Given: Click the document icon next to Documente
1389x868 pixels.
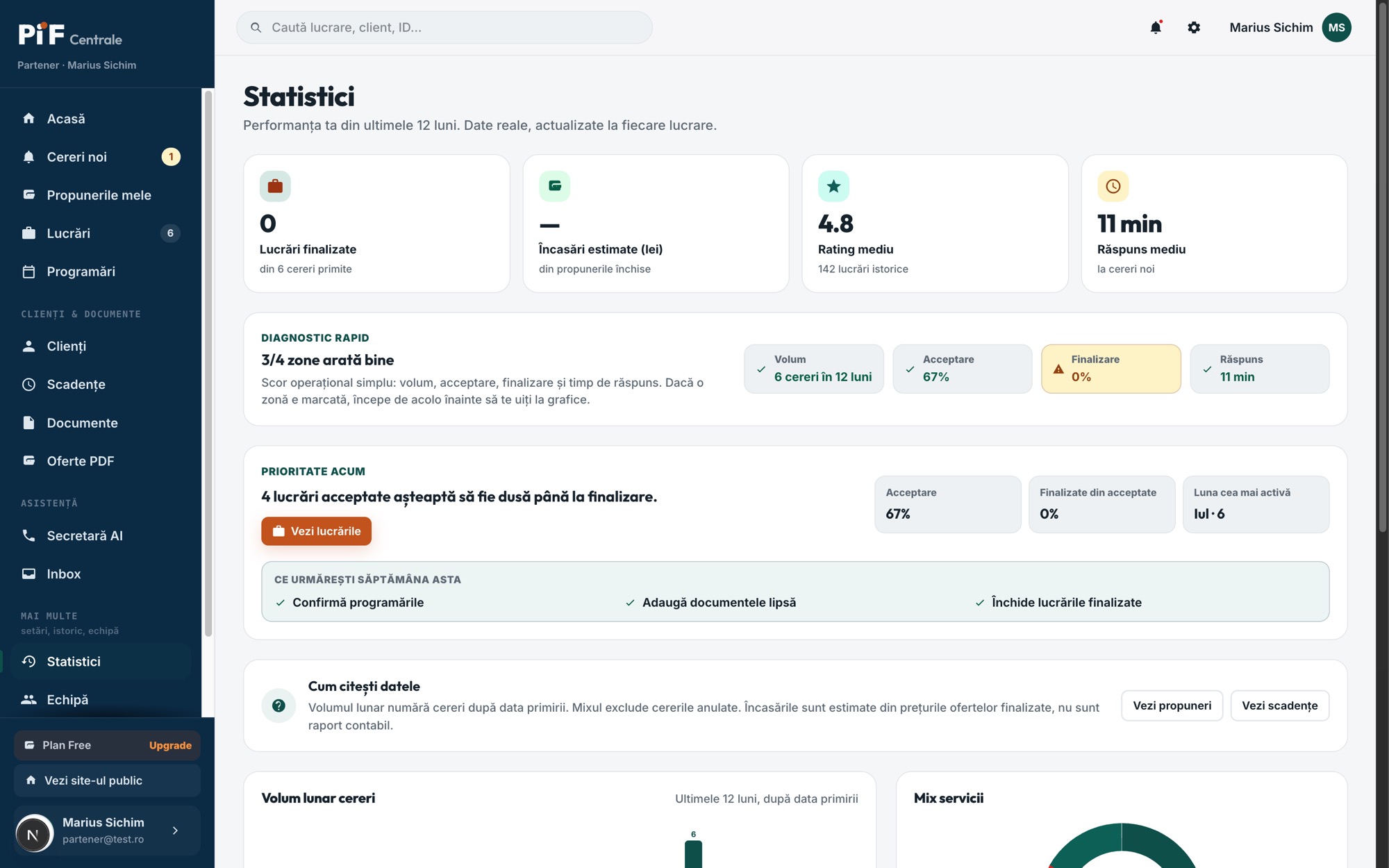Looking at the screenshot, I should [x=28, y=422].
